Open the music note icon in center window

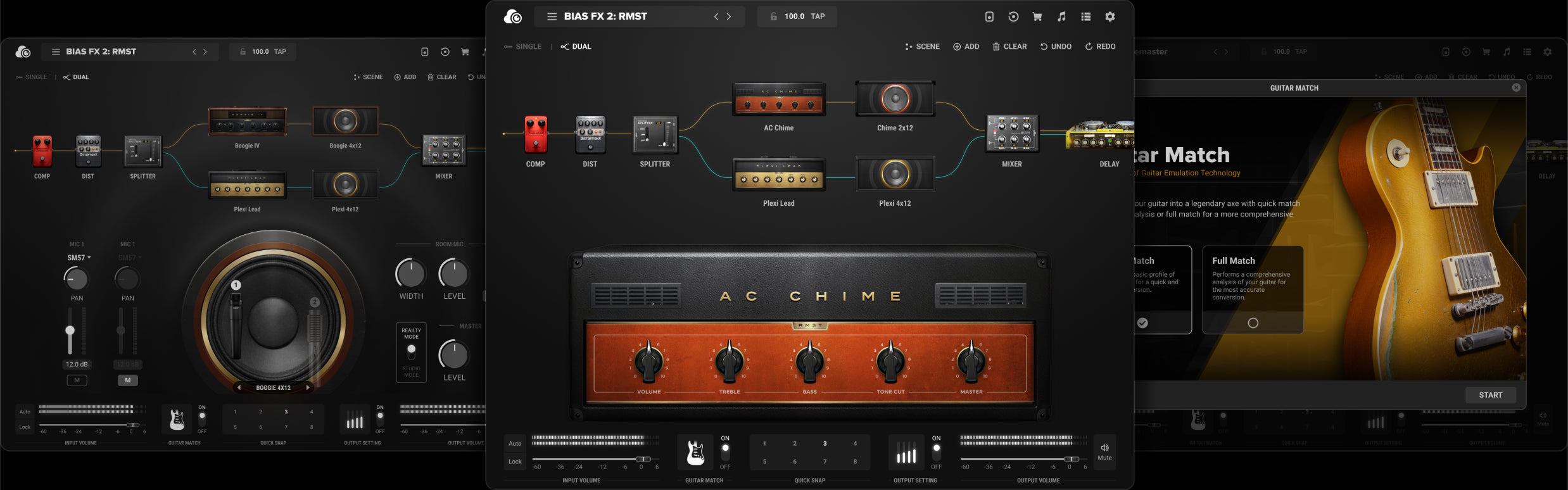click(1061, 17)
